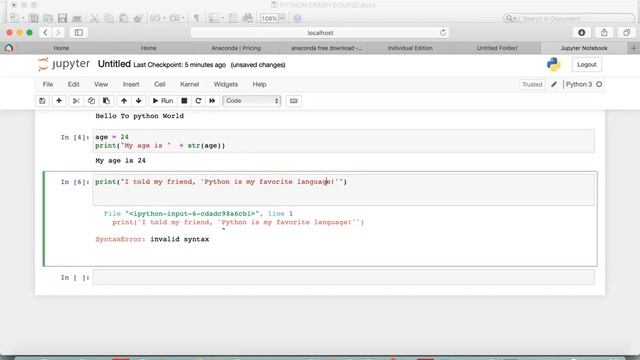640x360 pixels.
Task: Rename the notebook titled Untitled
Action: pyautogui.click(x=114, y=64)
